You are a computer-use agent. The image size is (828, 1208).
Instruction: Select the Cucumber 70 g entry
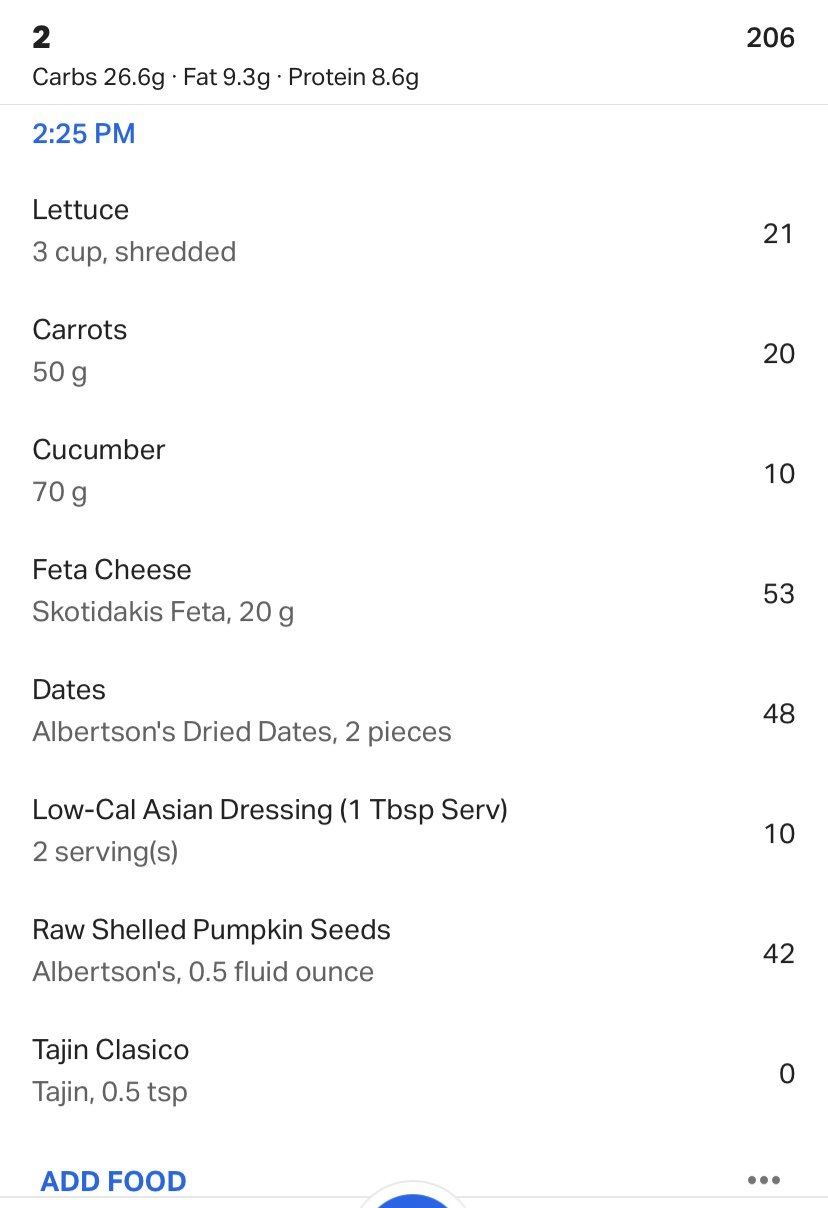pyautogui.click(x=414, y=471)
